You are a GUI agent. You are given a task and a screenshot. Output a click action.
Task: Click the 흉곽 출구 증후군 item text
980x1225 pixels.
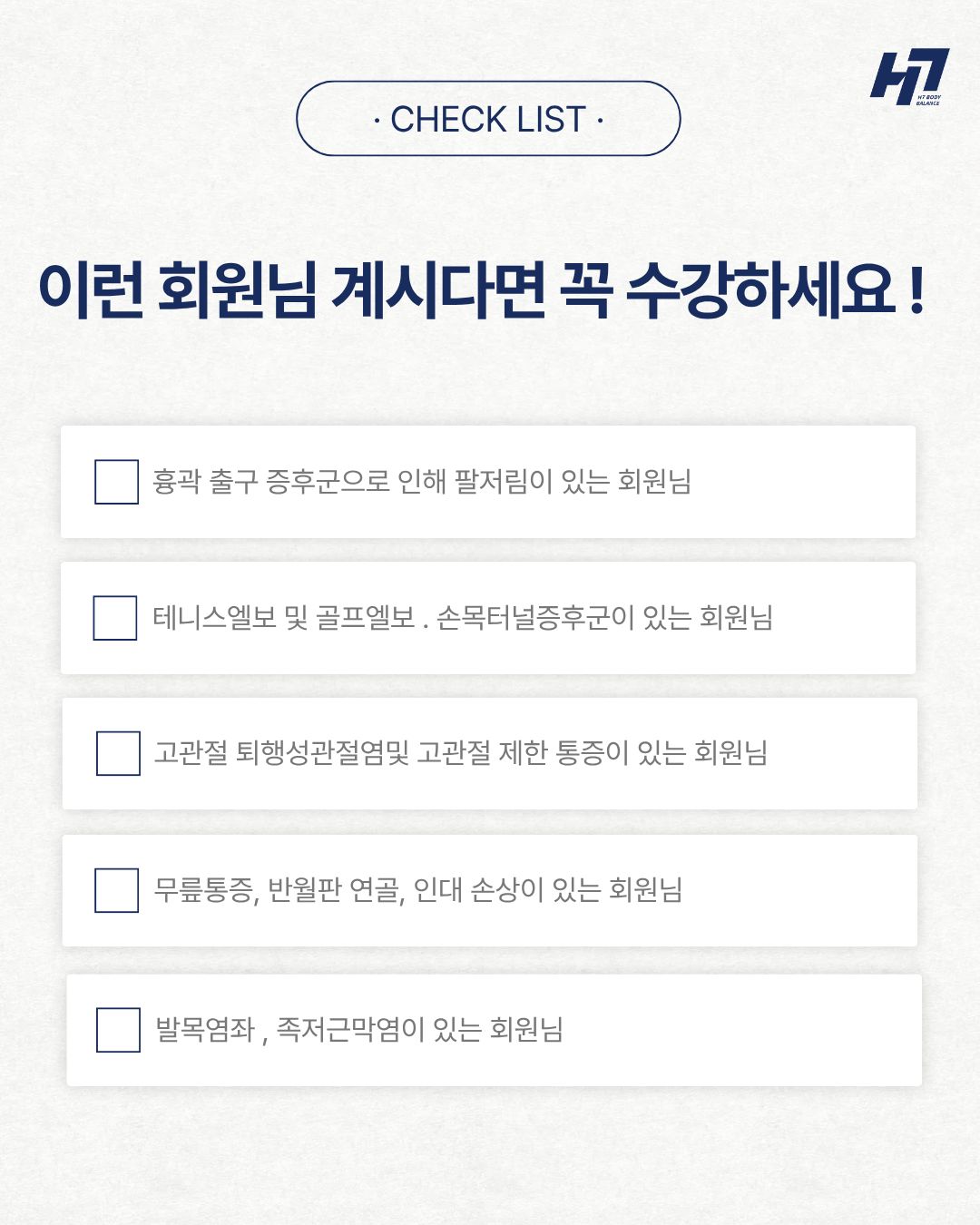point(421,481)
